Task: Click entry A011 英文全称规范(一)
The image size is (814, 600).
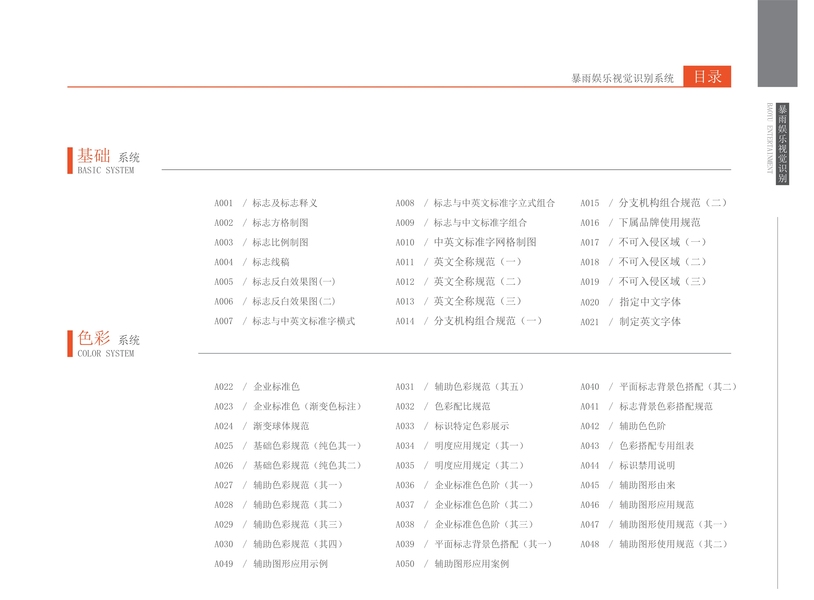Action: tap(458, 262)
